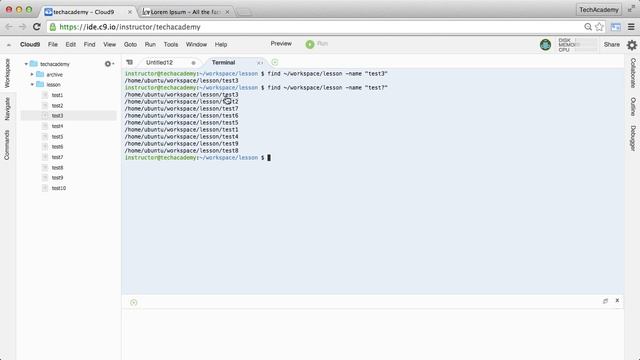The height and width of the screenshot is (360, 640).
Task: Click the zoom magnifier icon in address bar
Action: (x=588, y=27)
